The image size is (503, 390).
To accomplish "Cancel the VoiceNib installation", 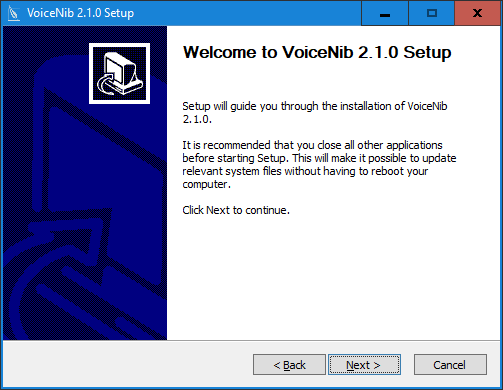I will [450, 365].
